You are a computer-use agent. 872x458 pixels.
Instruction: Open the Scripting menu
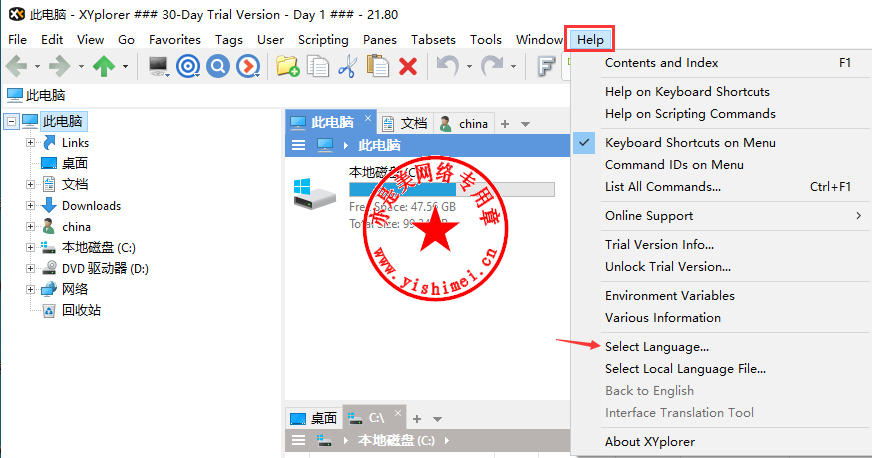[x=323, y=39]
